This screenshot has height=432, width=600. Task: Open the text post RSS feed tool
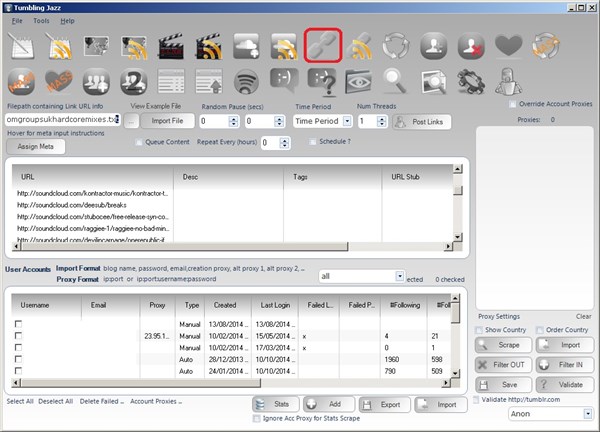(x=59, y=46)
